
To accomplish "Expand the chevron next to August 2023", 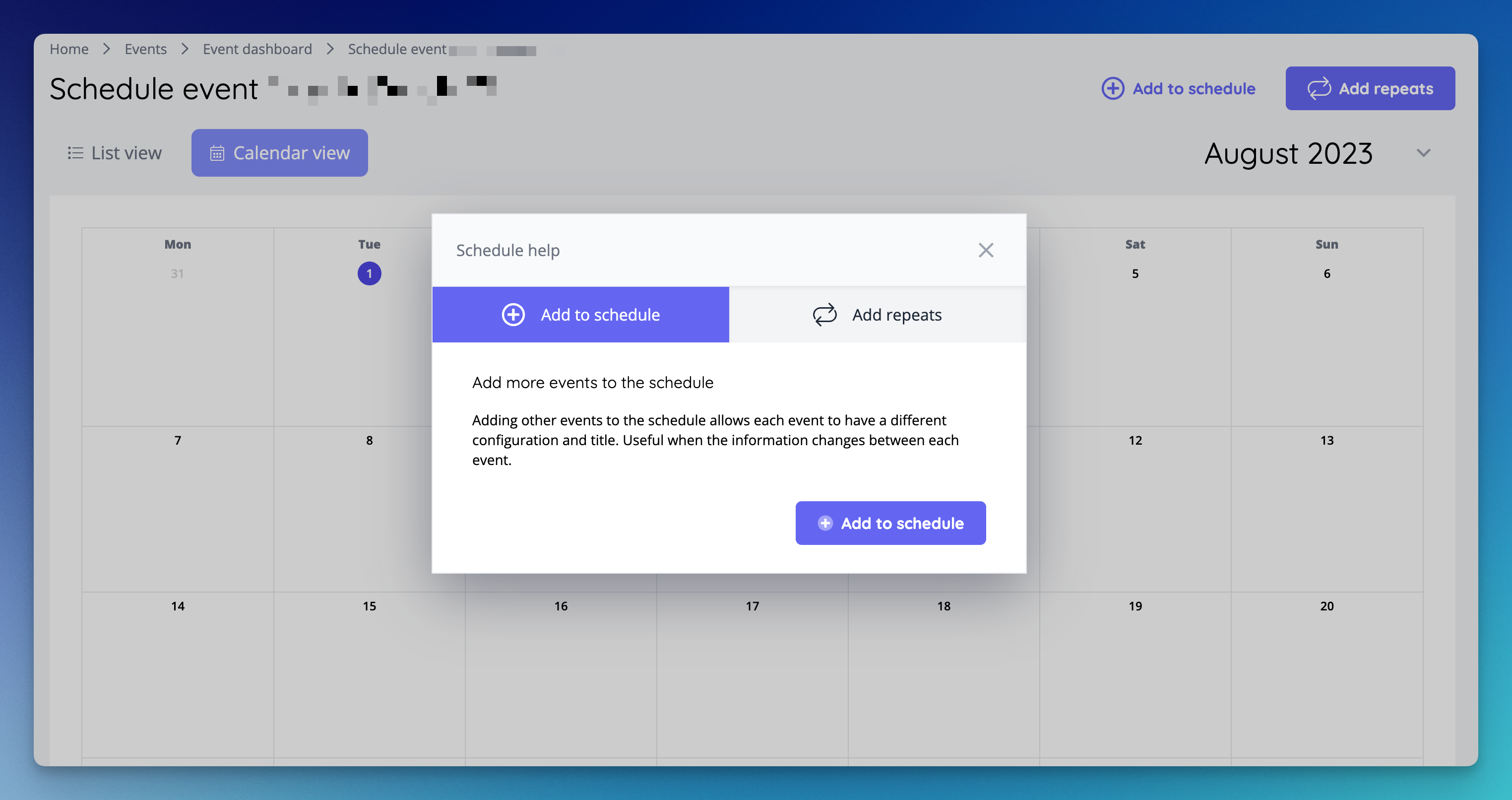I will 1423,153.
